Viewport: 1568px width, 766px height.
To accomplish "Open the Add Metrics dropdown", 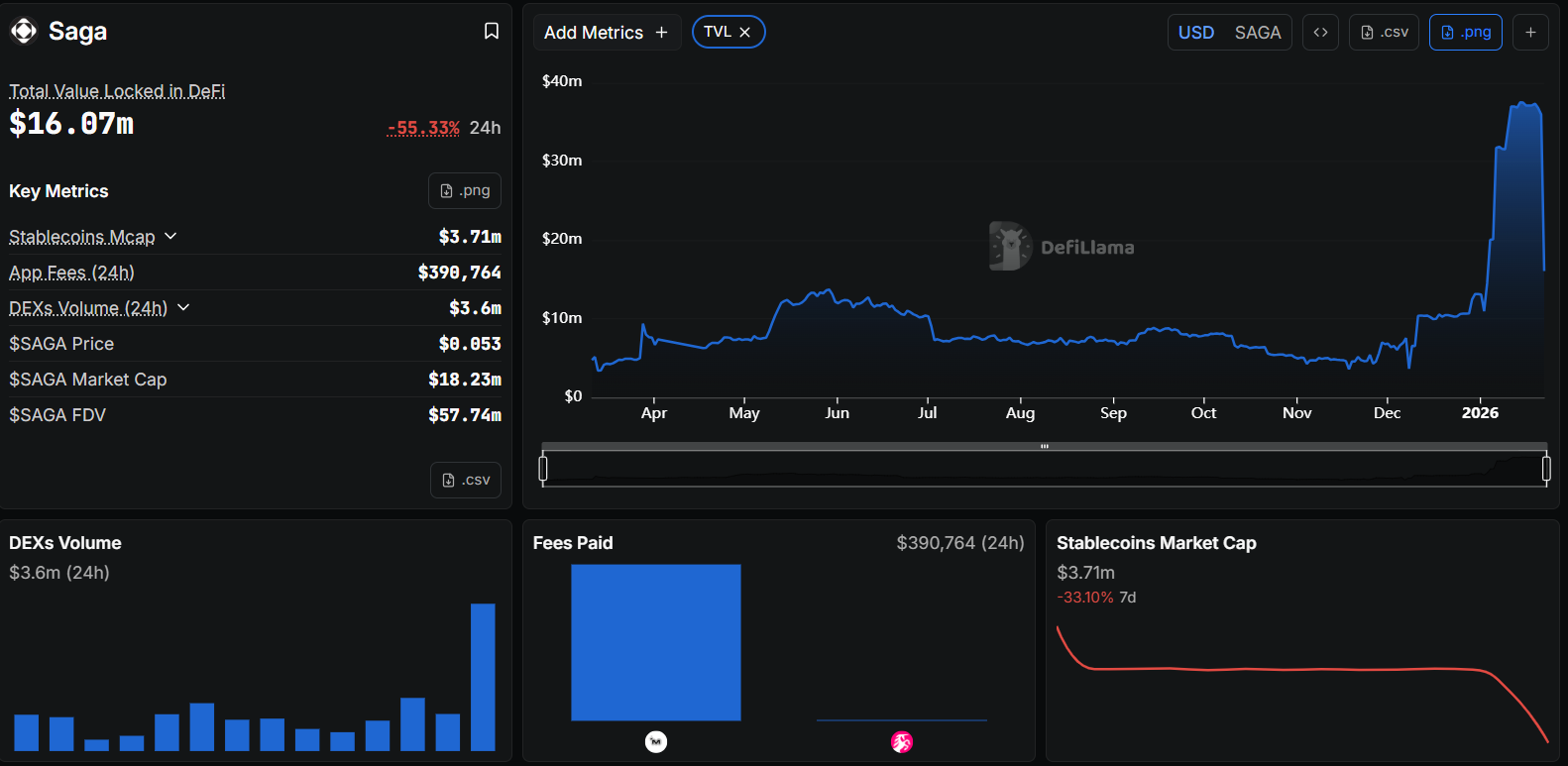I will pyautogui.click(x=606, y=33).
